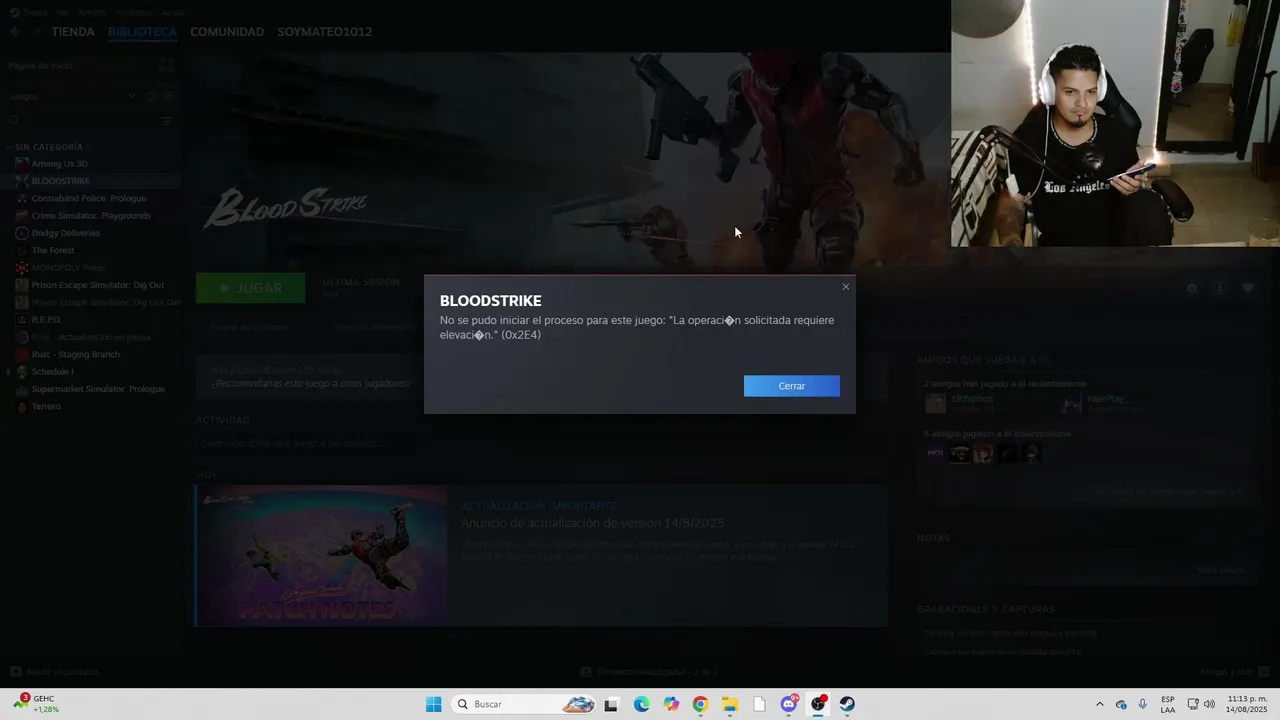The height and width of the screenshot is (720, 1280).
Task: Click the recent activity clock icon in sidebar
Action: [x=152, y=96]
